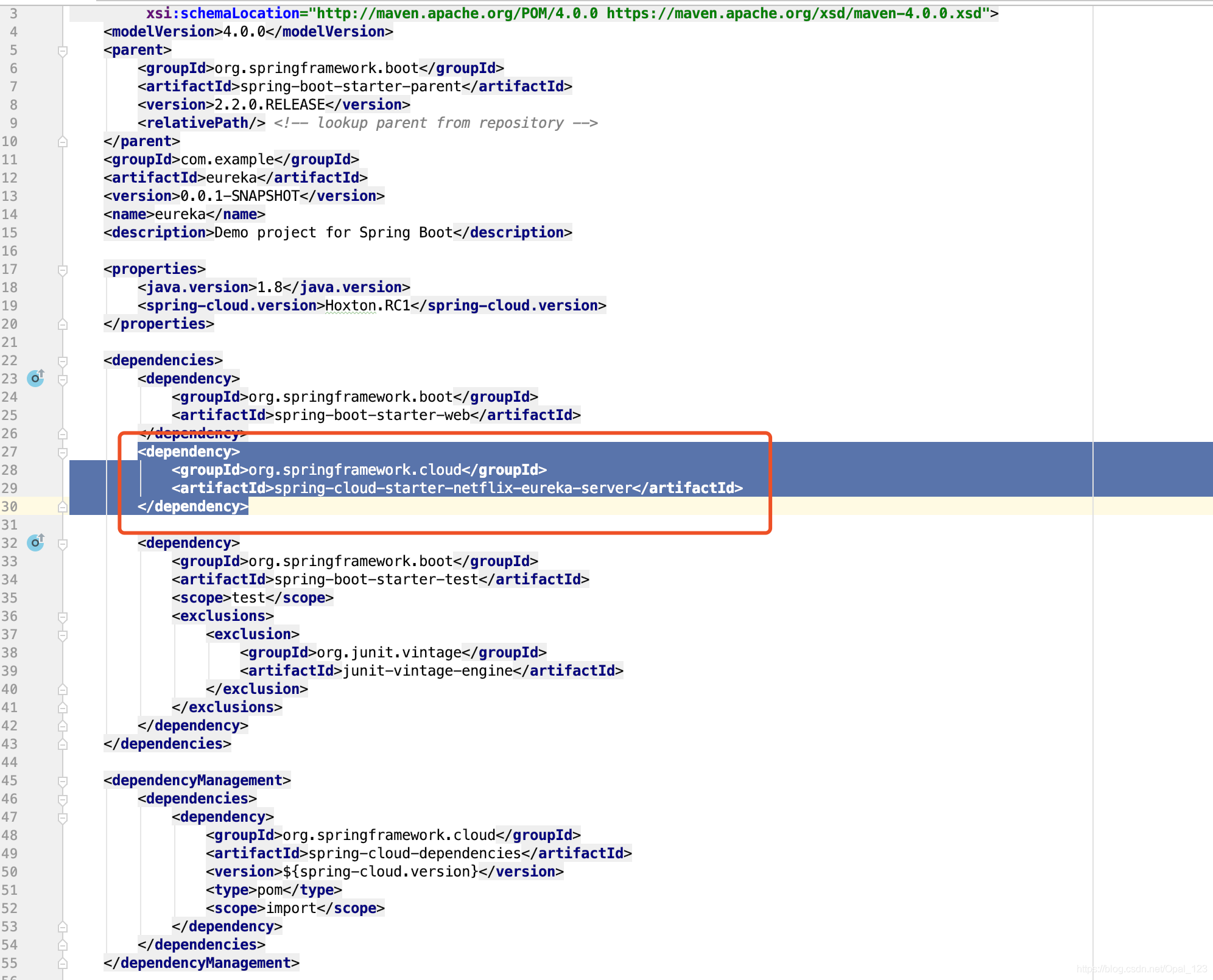This screenshot has width=1213, height=980.
Task: Click spring-cloud-dependencies artifactId text
Action: [x=415, y=853]
